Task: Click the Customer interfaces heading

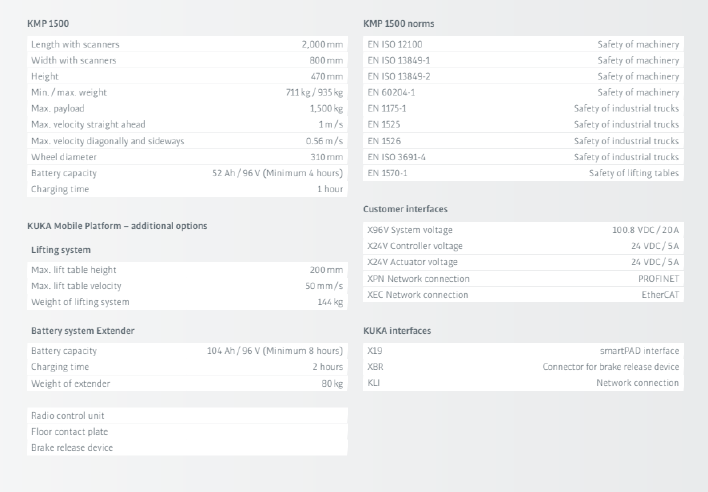Action: [405, 209]
